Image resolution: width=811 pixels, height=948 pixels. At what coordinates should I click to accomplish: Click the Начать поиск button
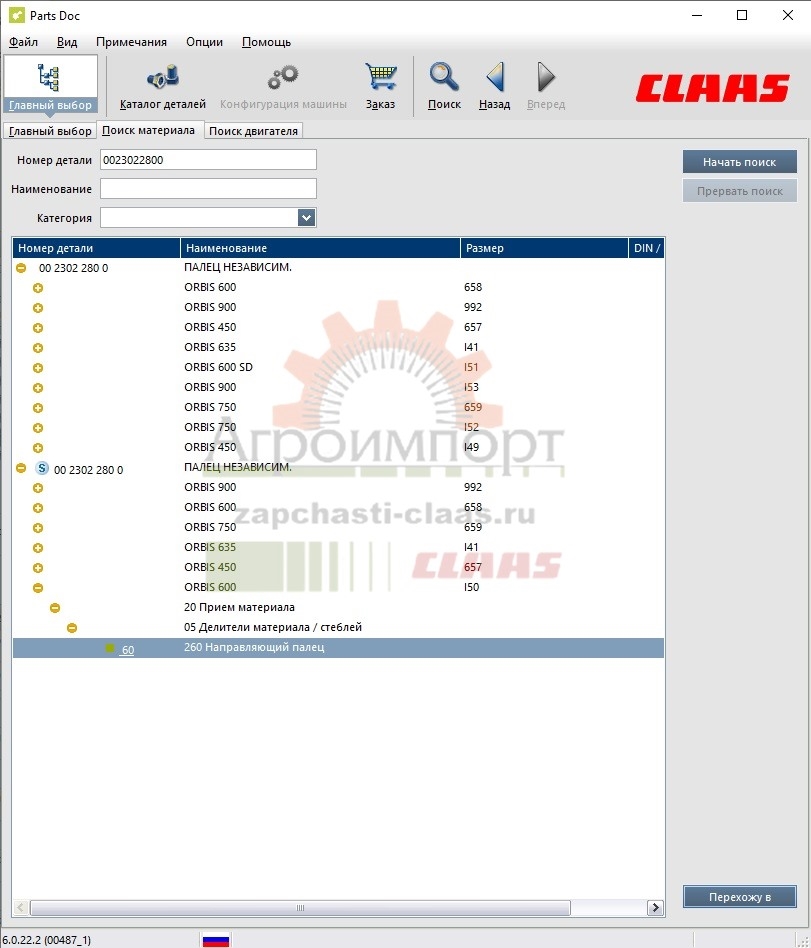740,161
